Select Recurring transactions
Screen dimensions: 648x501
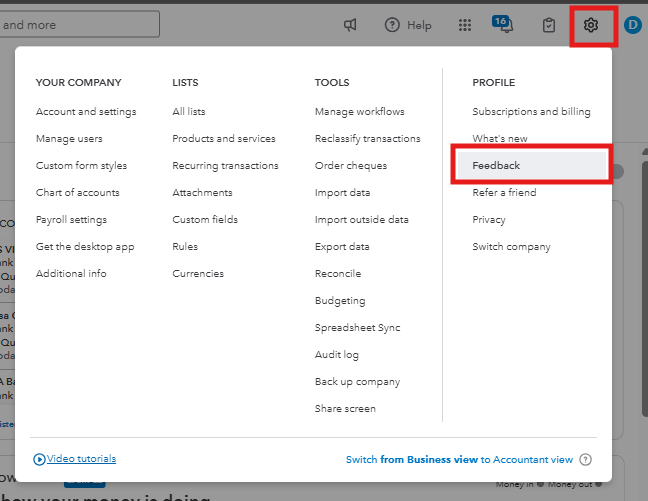tap(225, 166)
